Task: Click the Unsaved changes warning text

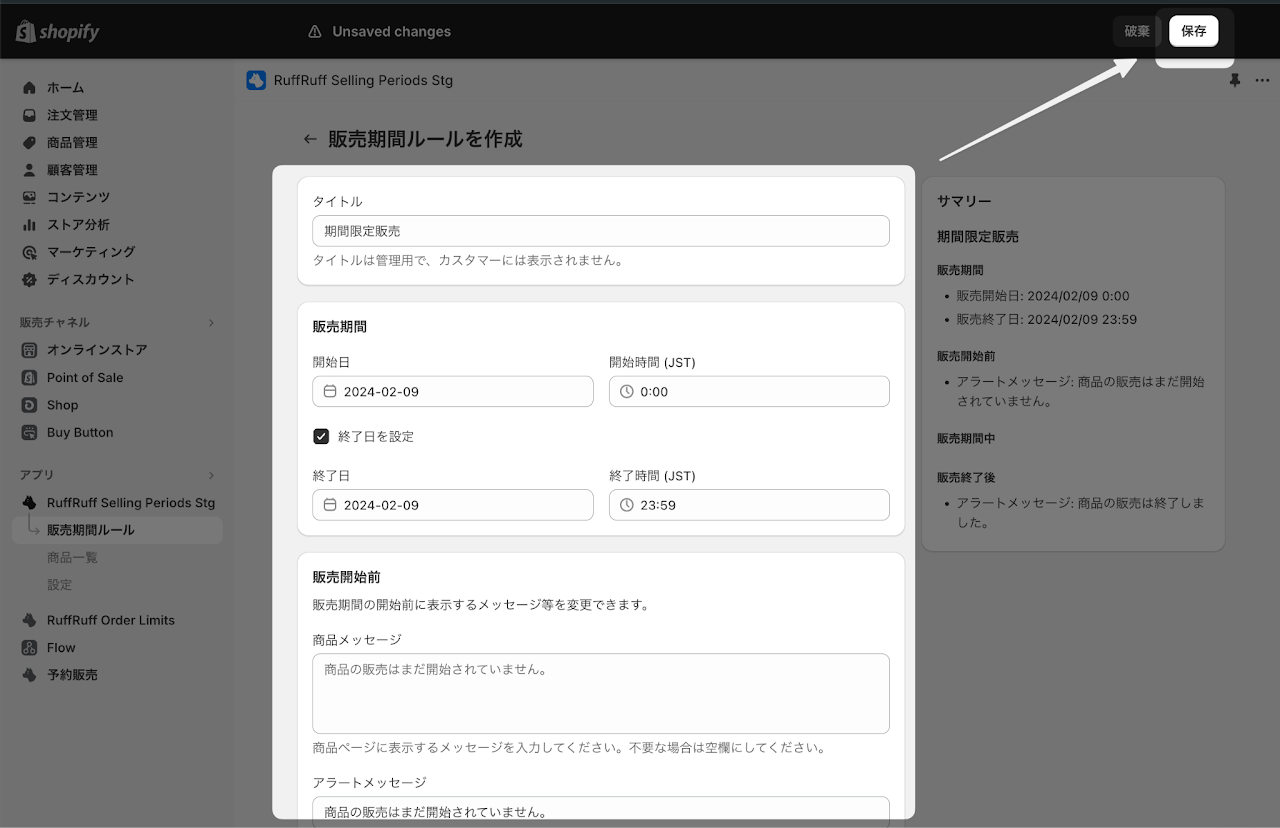Action: [x=392, y=32]
